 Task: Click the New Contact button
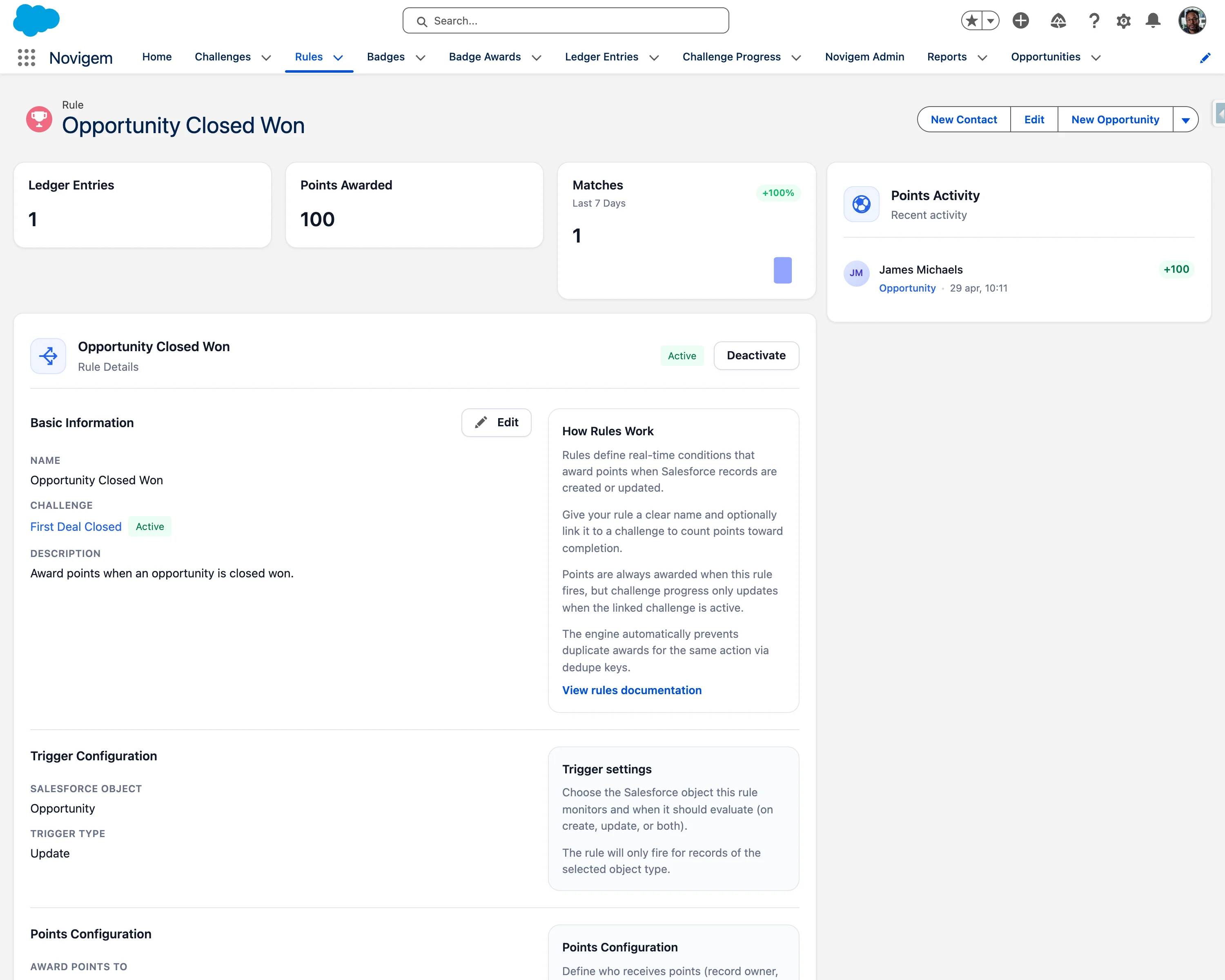[964, 119]
